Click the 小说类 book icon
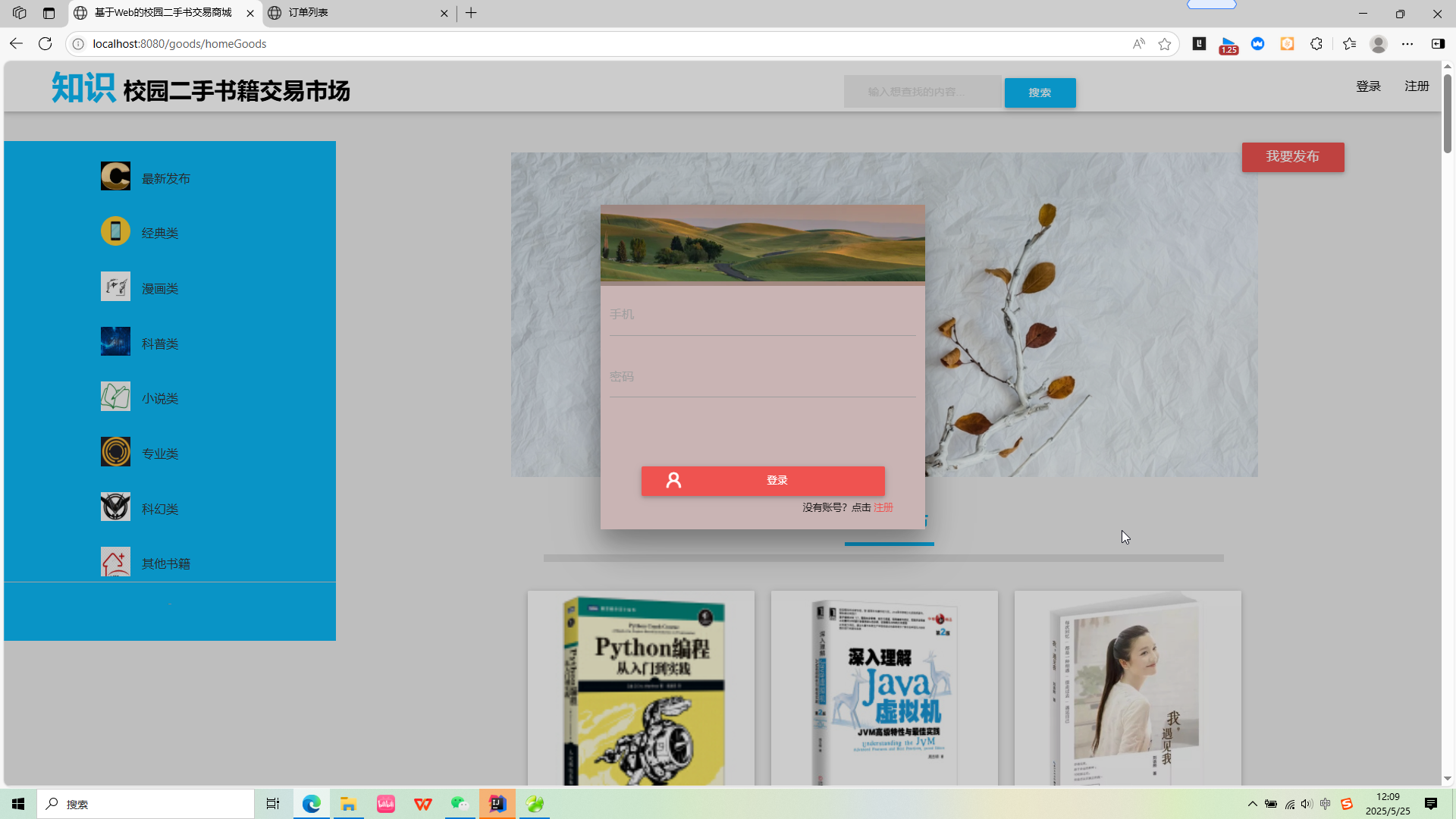Screen dimensions: 1456x819 [x=115, y=397]
